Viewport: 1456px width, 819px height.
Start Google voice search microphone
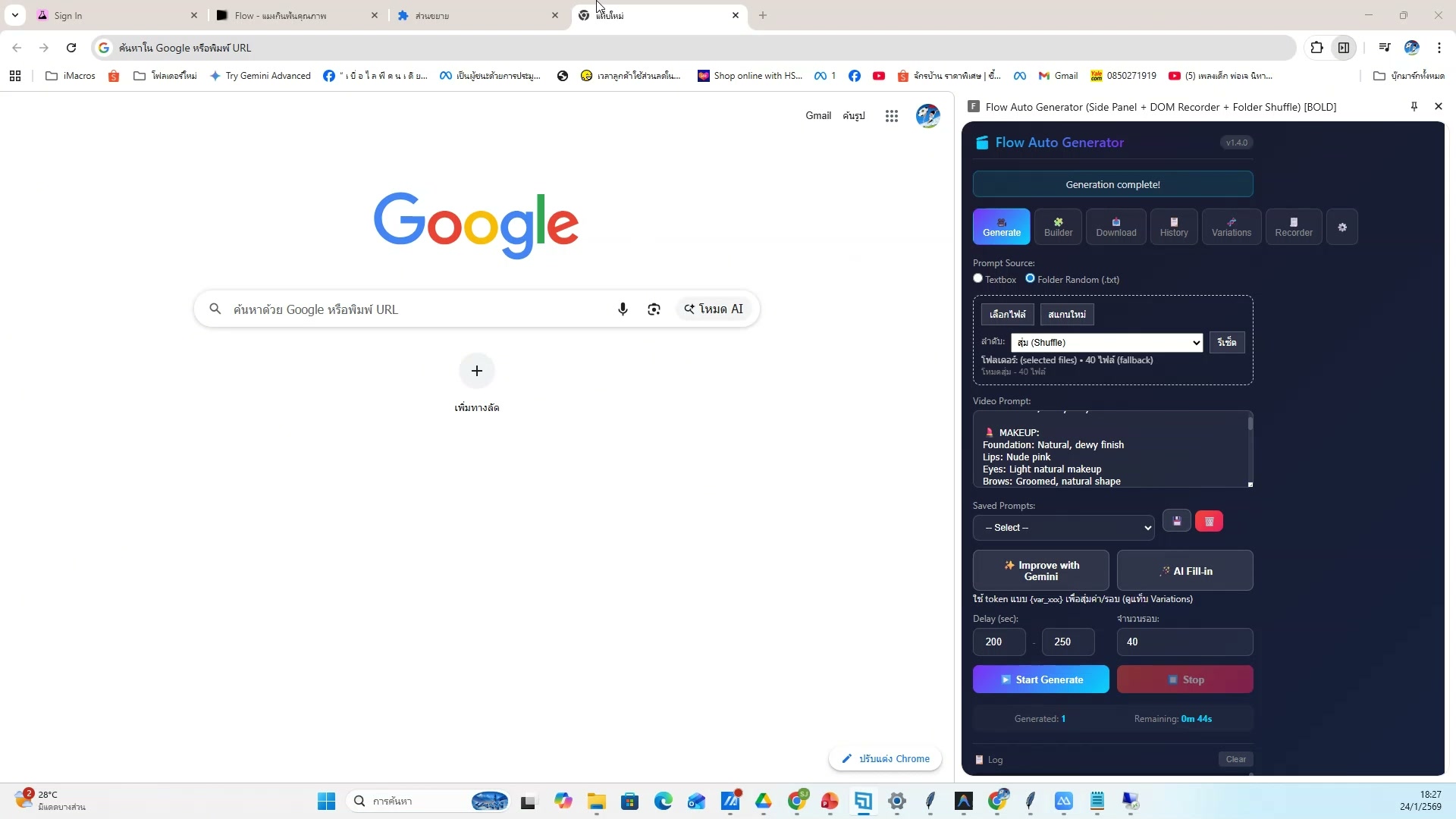point(623,309)
